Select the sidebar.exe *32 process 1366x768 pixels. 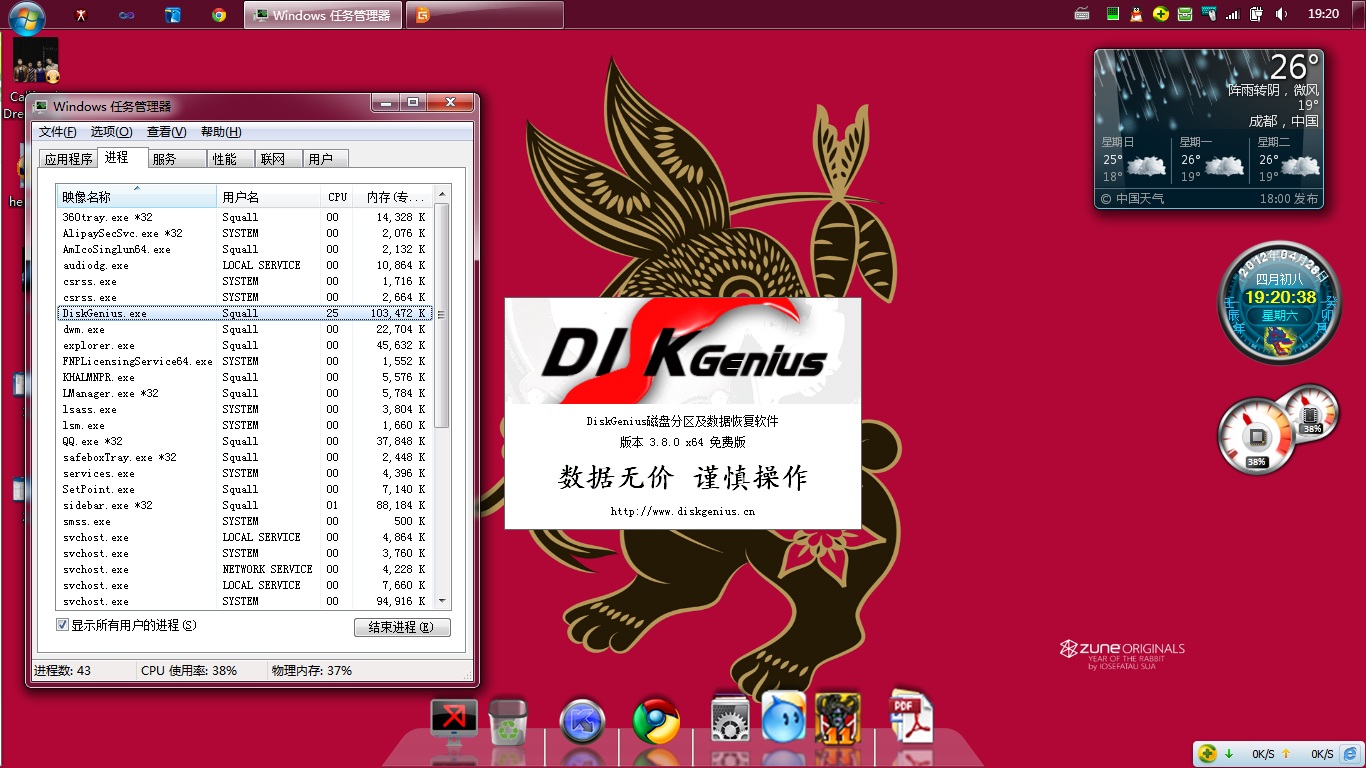245,505
